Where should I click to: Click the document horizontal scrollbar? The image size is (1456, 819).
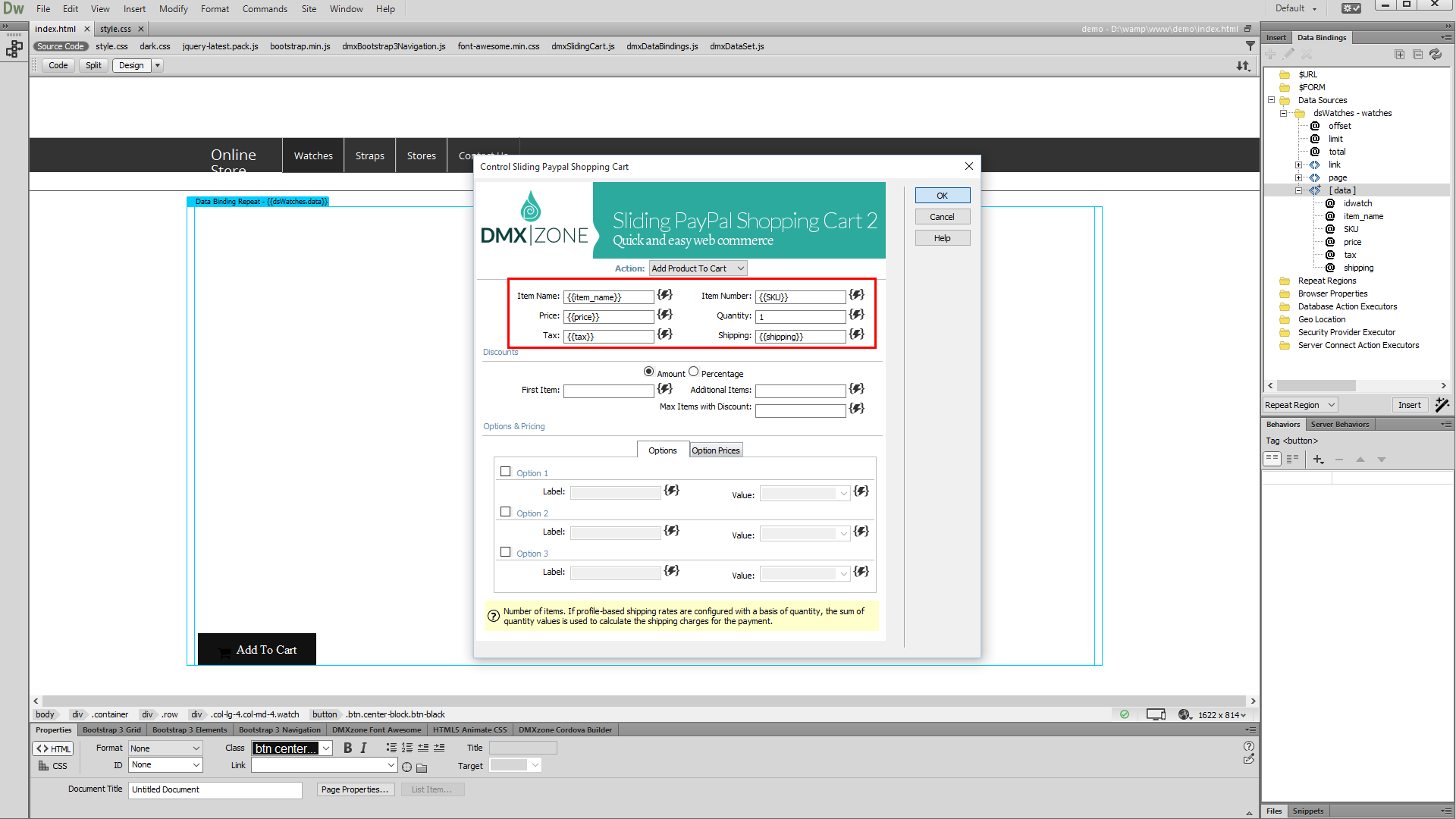click(644, 701)
